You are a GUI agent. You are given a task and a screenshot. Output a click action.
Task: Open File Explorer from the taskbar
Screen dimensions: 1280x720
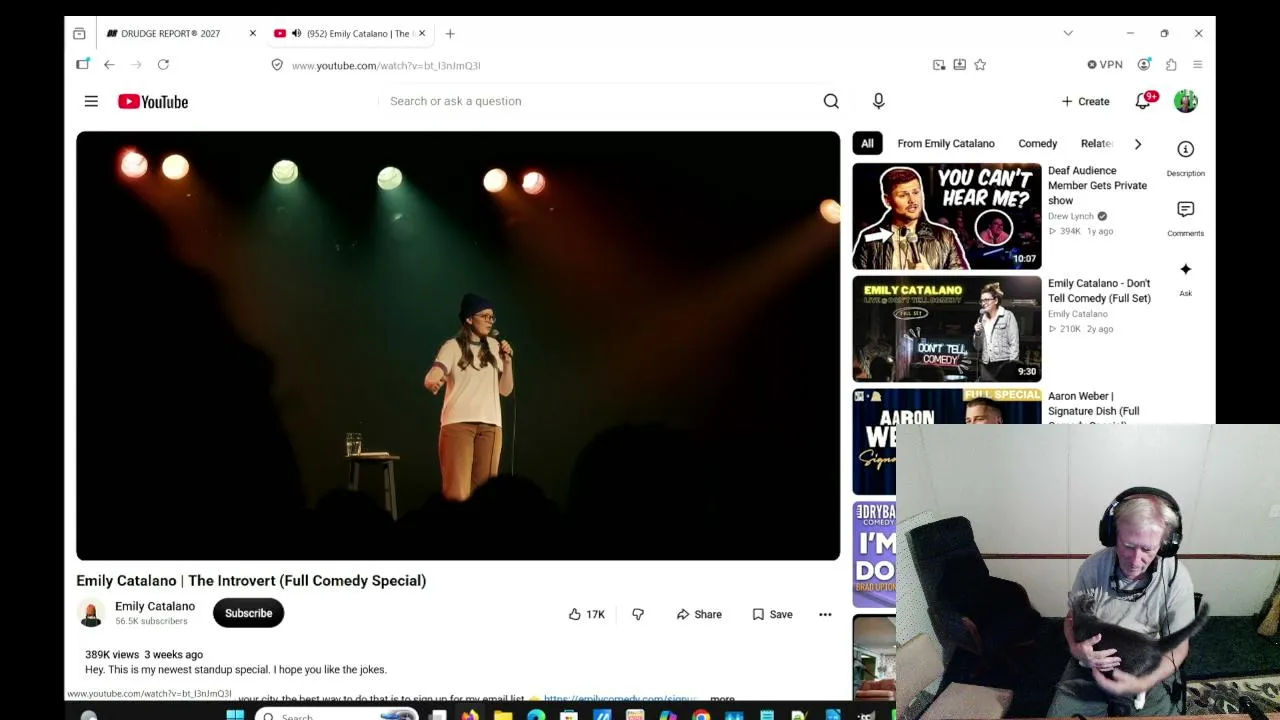click(x=503, y=715)
